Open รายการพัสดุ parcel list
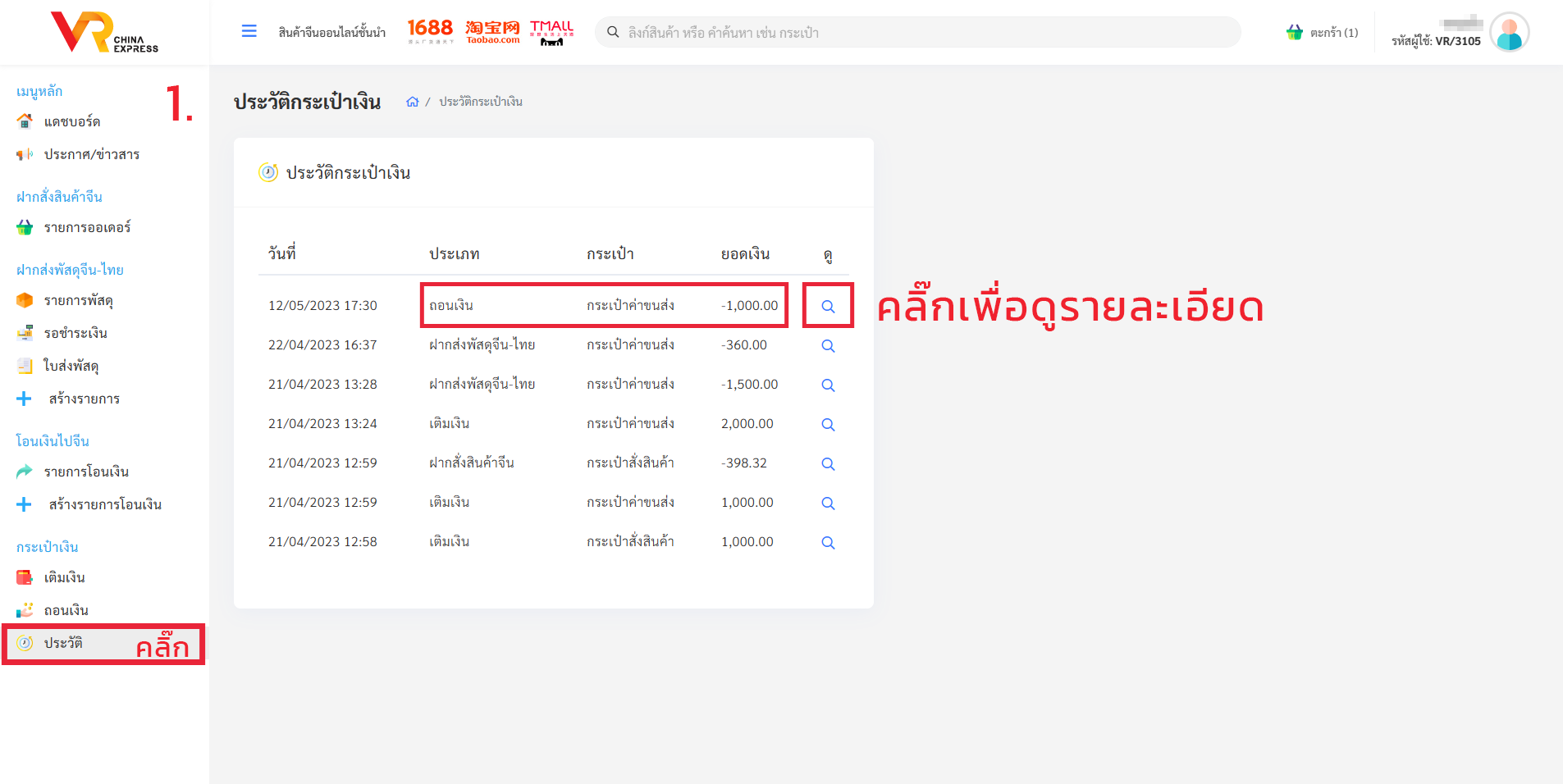 point(78,300)
